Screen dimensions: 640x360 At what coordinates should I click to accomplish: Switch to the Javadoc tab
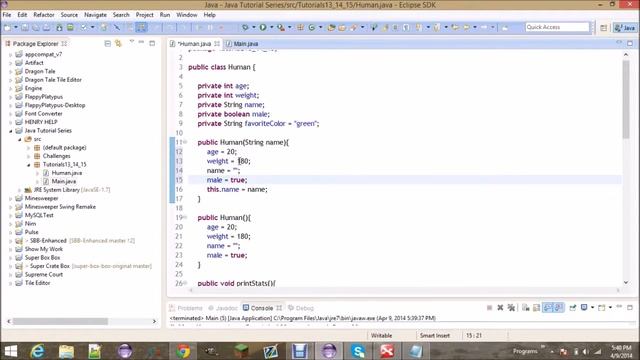223,308
